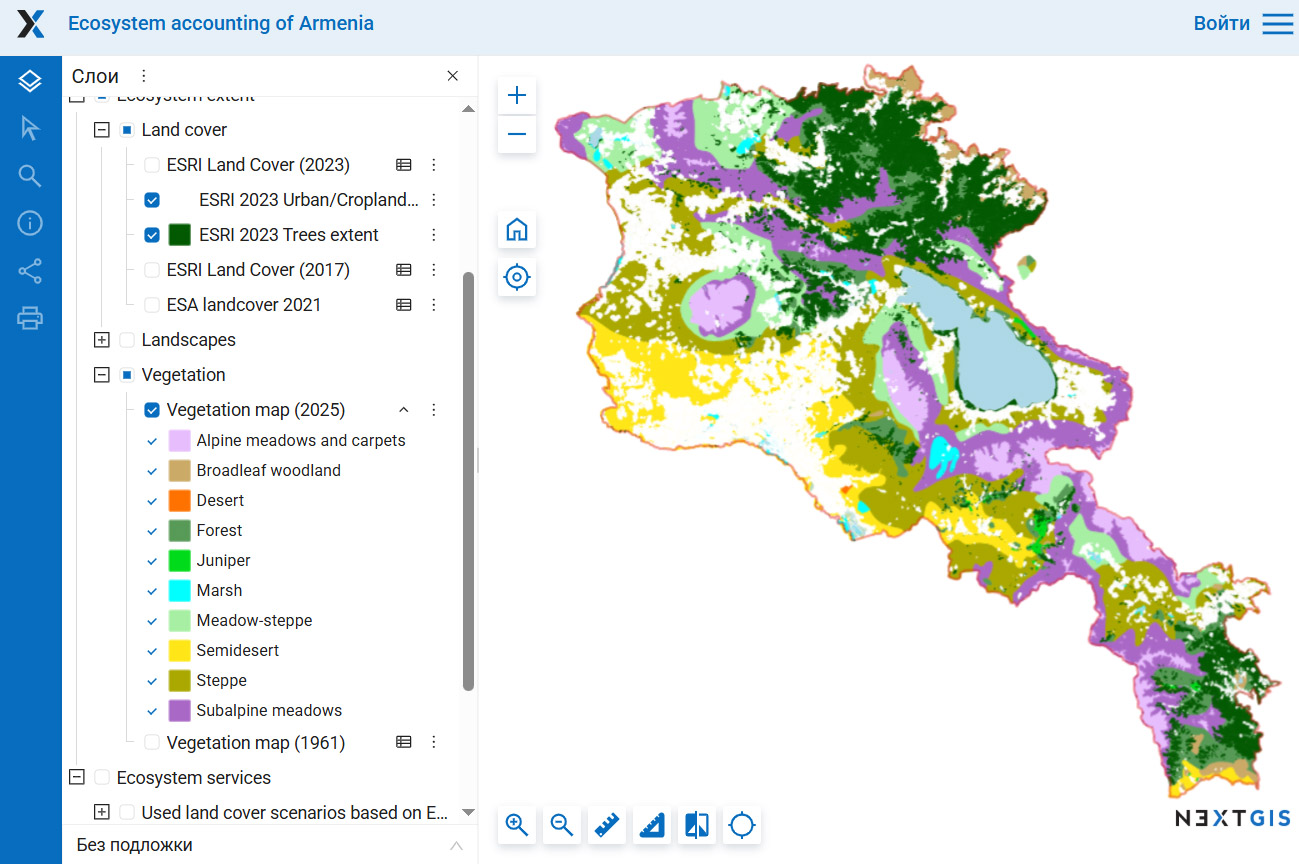Activate the measure distance ruler tool
Viewport: 1299px width, 864px height.
607,825
